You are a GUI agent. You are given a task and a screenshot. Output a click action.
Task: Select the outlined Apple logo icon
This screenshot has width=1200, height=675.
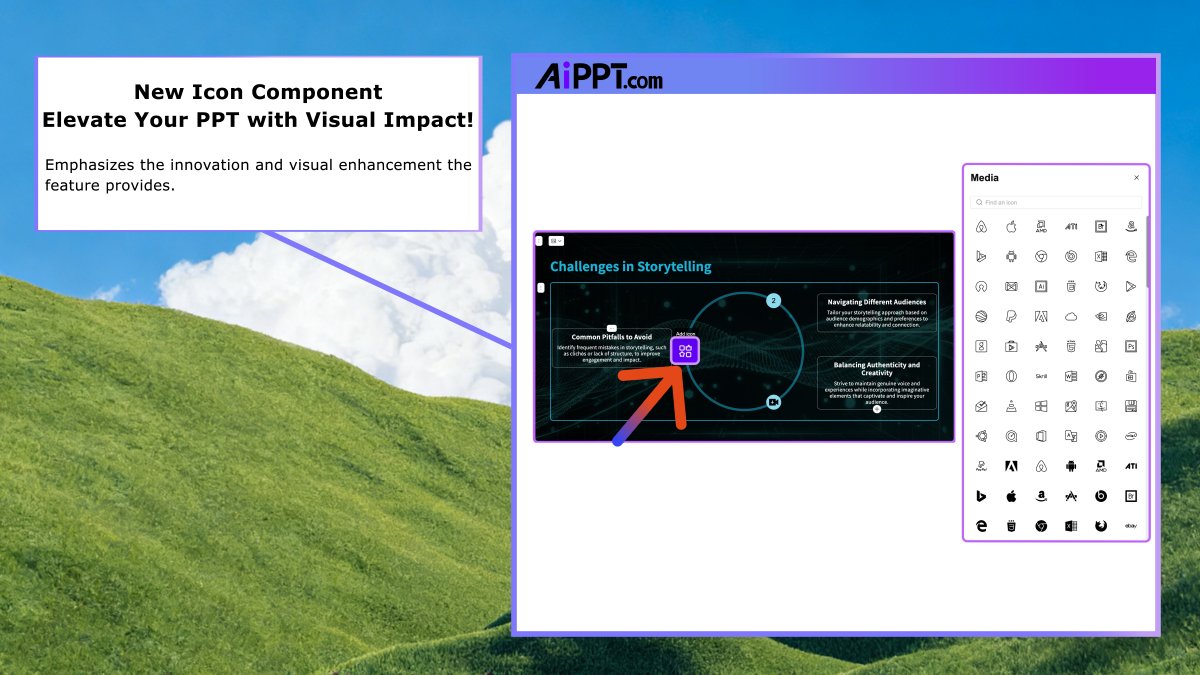[1011, 227]
